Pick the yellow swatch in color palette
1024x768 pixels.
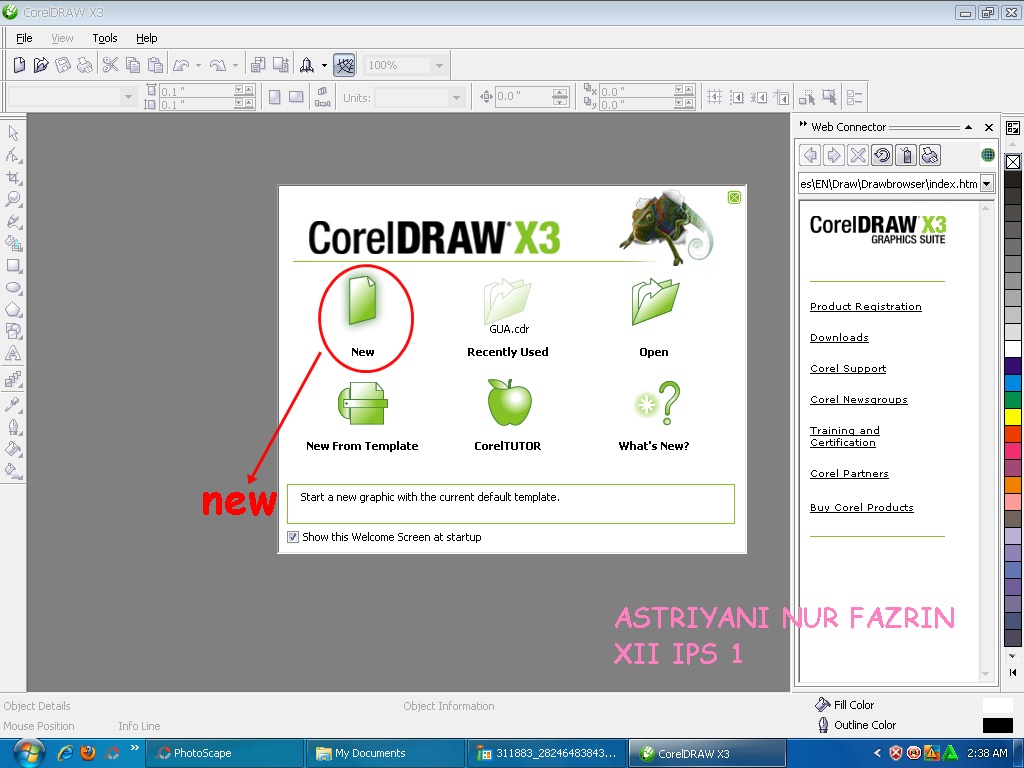pyautogui.click(x=1013, y=416)
